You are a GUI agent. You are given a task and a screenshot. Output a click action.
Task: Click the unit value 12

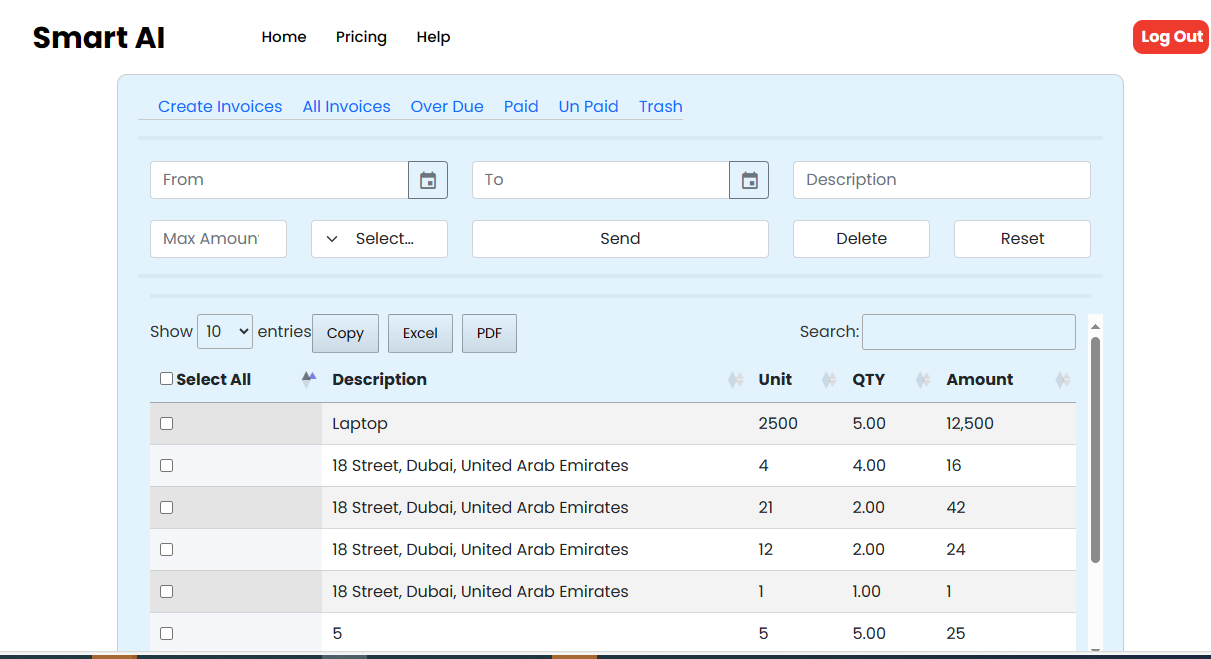pyautogui.click(x=766, y=550)
